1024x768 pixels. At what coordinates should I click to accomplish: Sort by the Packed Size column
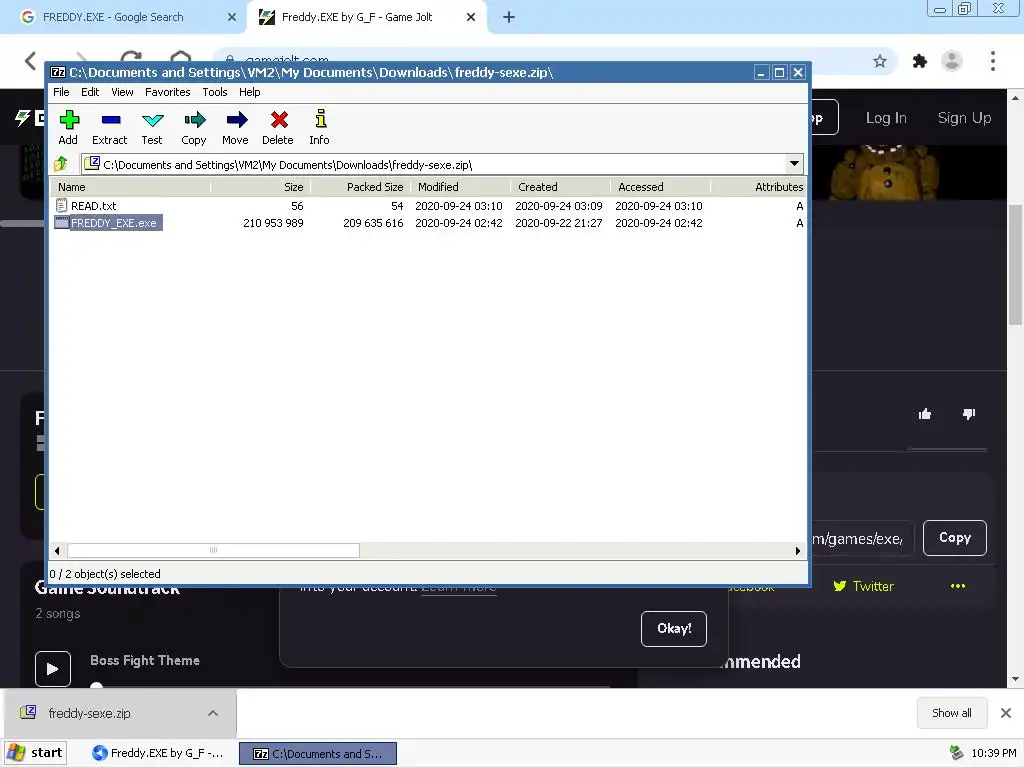[360, 187]
